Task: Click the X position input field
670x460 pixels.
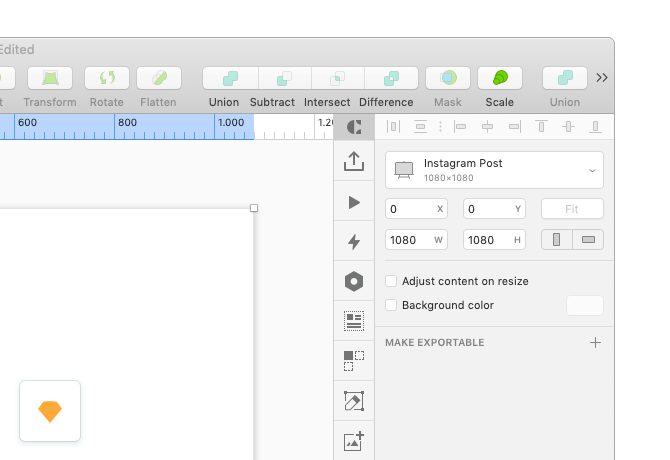Action: click(x=416, y=209)
